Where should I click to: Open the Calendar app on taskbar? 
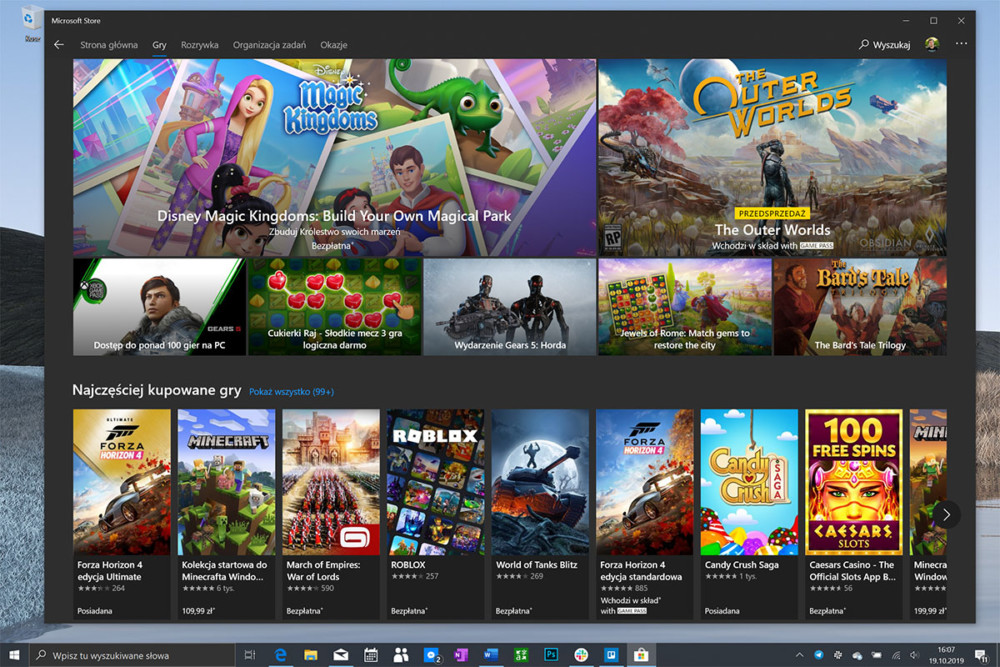tap(371, 655)
